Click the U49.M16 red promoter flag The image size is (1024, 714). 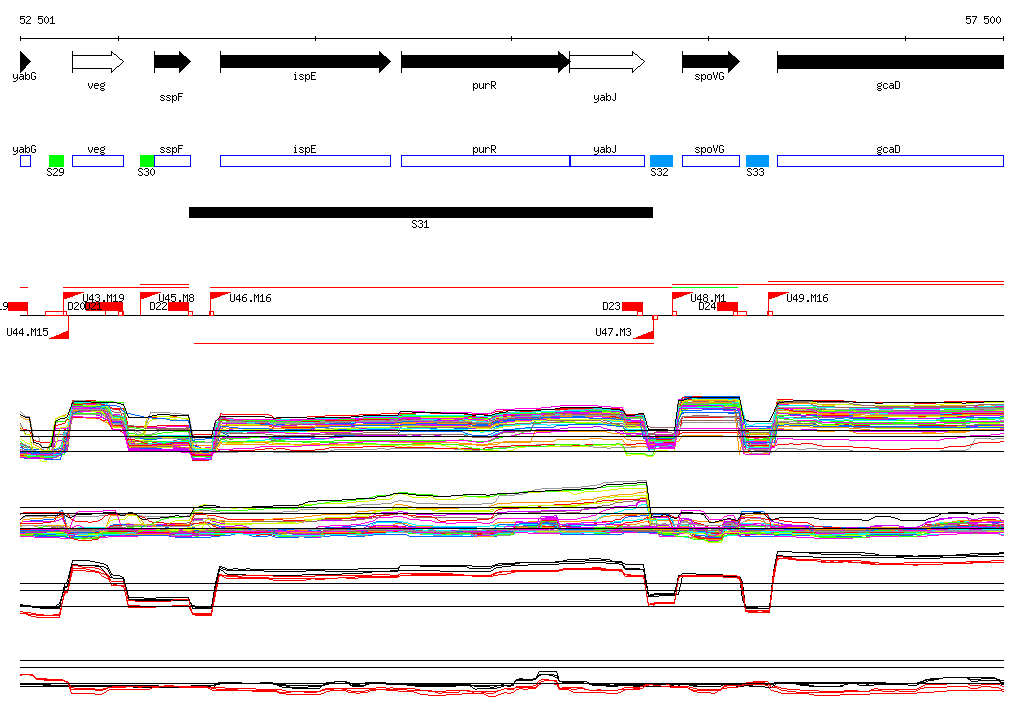click(x=777, y=297)
